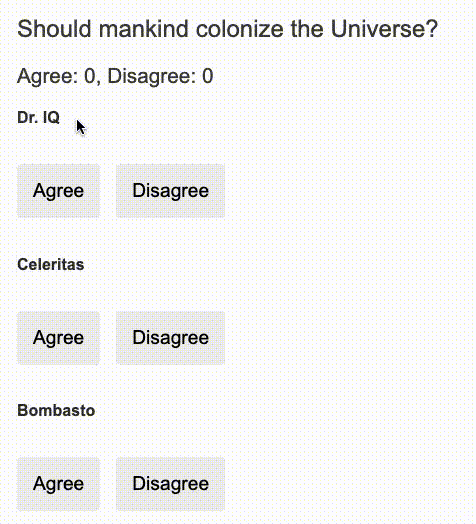The width and height of the screenshot is (476, 524).
Task: Click the 'Disagree: 0' tally text
Action: tap(160, 77)
